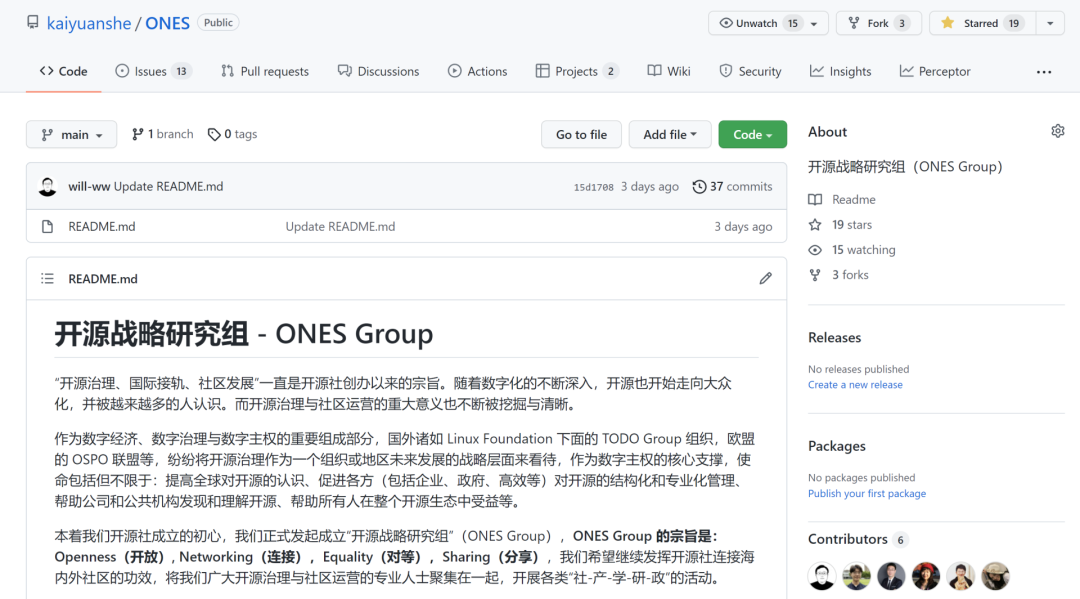Click the Fork button
The image size is (1080, 599).
click(x=878, y=23)
